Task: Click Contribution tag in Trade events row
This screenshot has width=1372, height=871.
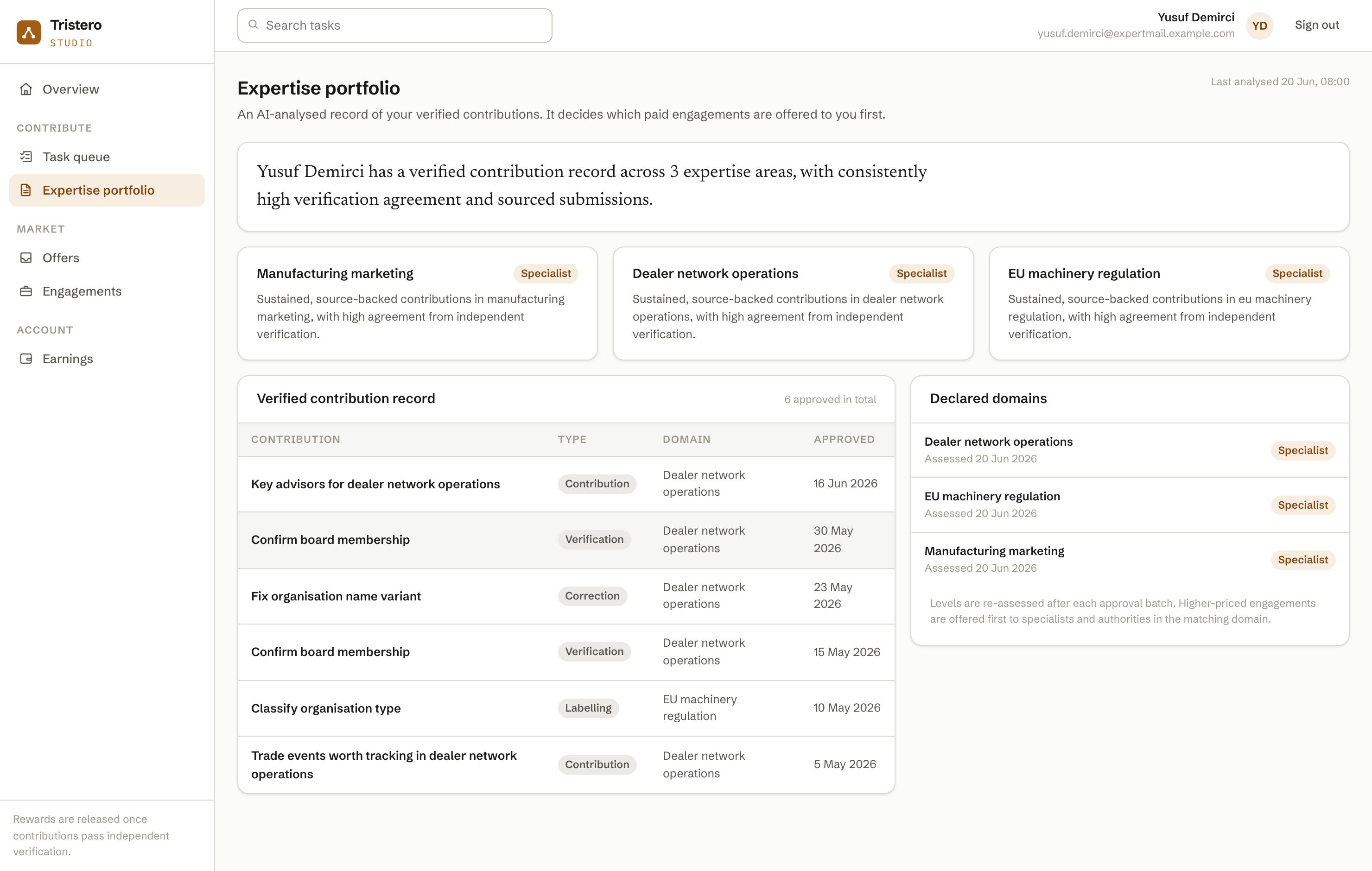Action: click(x=597, y=764)
